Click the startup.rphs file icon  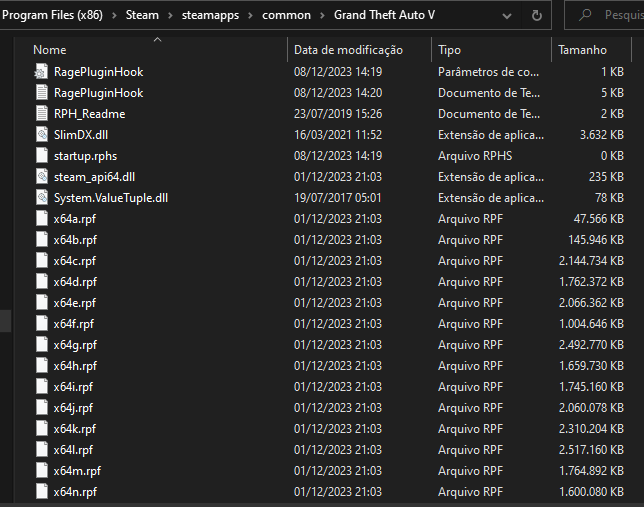(41, 155)
